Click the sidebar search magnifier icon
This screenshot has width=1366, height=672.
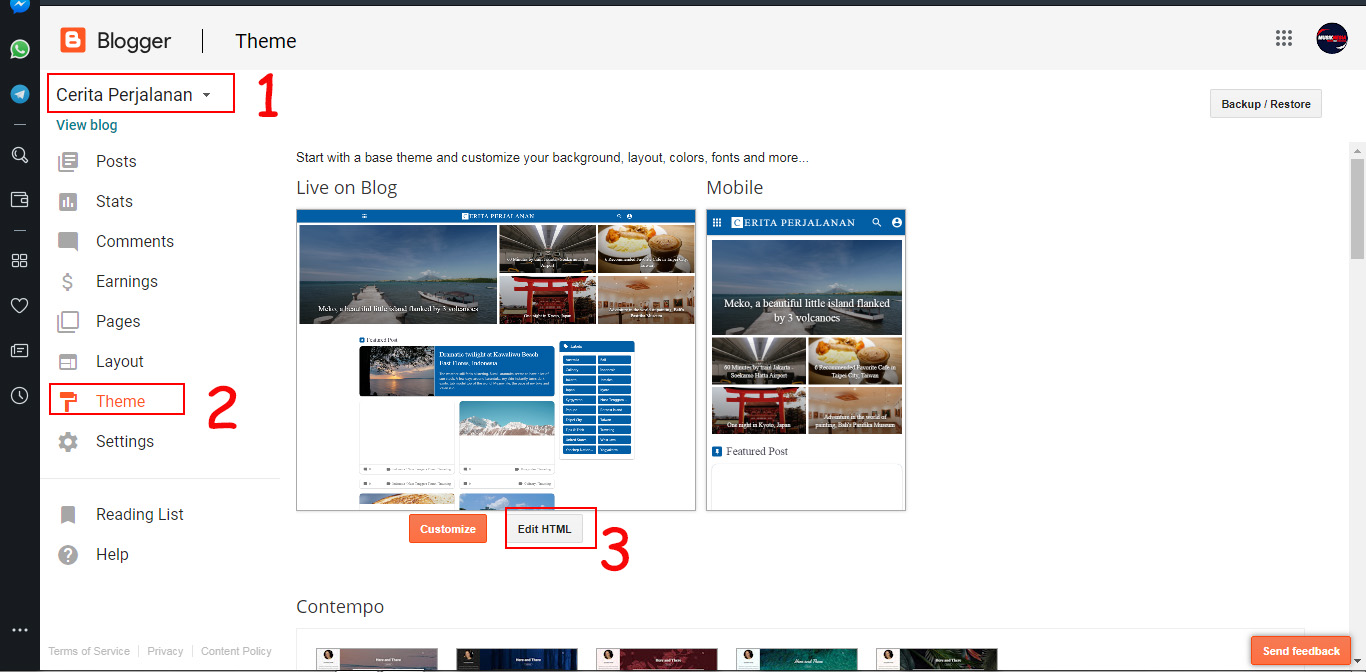click(19, 155)
